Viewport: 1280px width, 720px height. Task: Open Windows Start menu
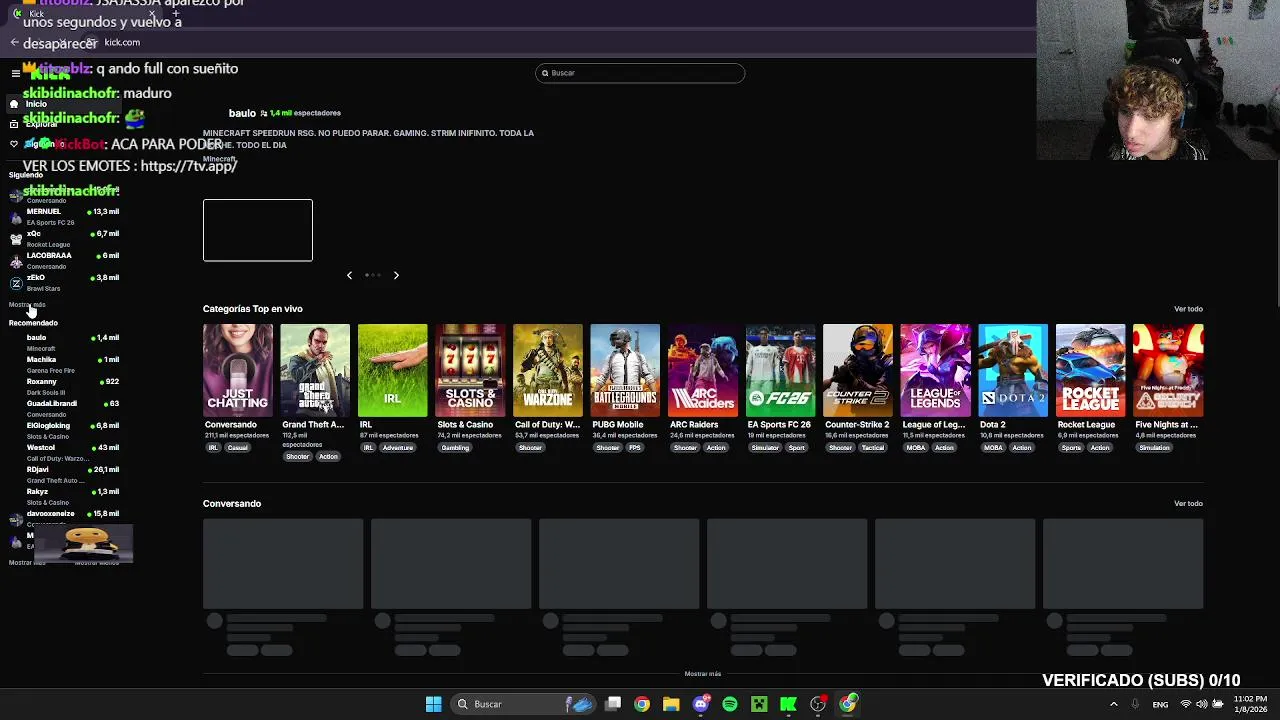[x=433, y=704]
